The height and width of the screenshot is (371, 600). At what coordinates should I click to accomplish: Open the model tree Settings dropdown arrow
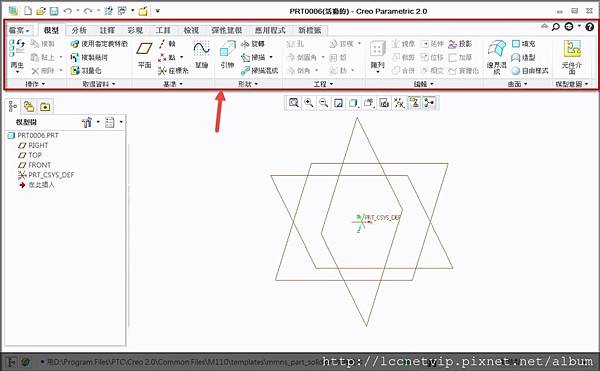click(x=98, y=122)
